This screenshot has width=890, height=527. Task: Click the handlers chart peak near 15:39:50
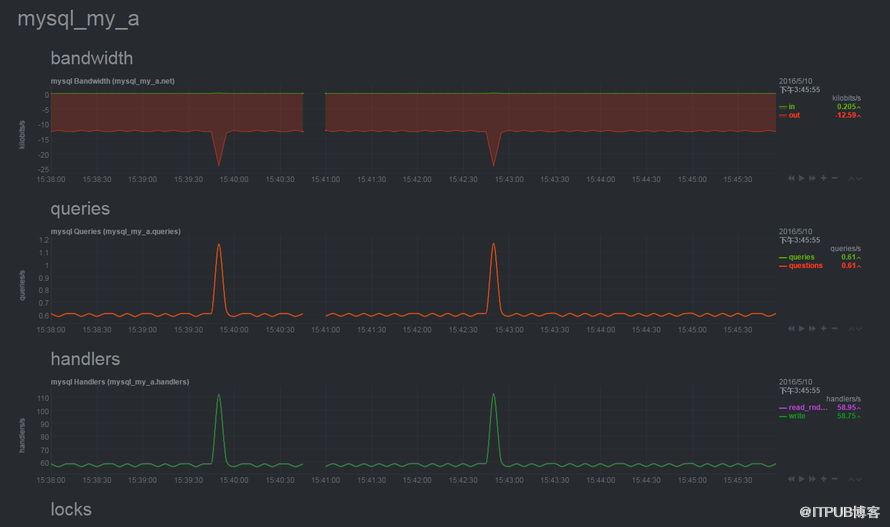click(x=219, y=396)
